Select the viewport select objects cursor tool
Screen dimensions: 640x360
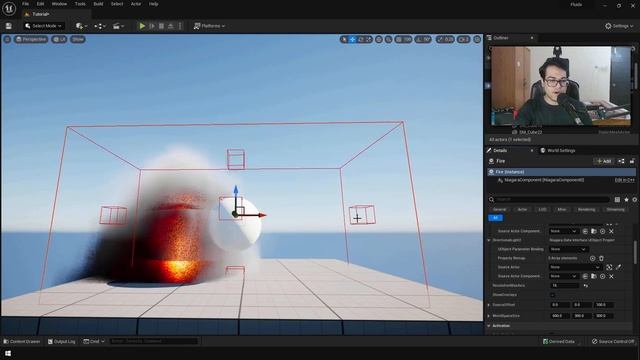(x=344, y=40)
